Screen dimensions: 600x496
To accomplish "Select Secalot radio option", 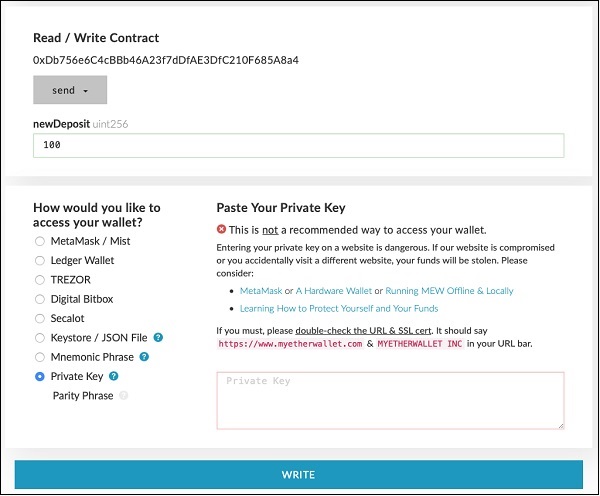I will (x=40, y=318).
